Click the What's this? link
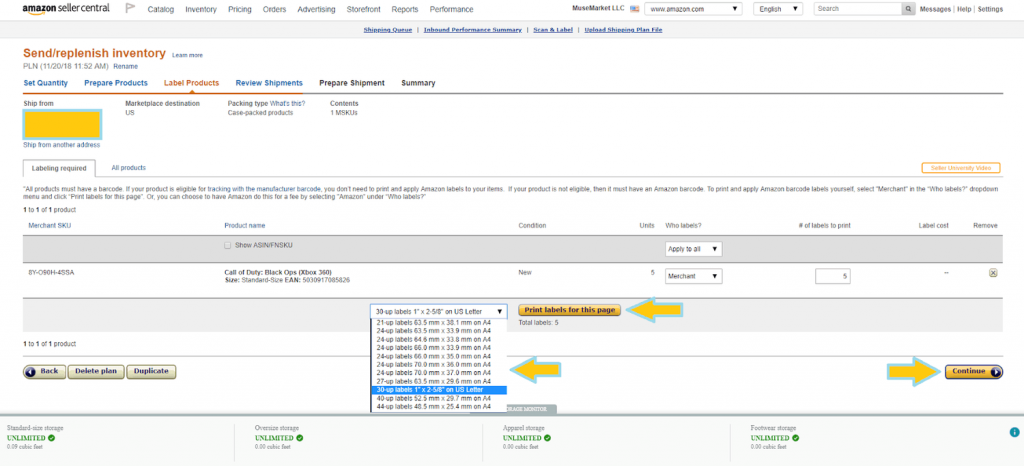 pyautogui.click(x=287, y=103)
